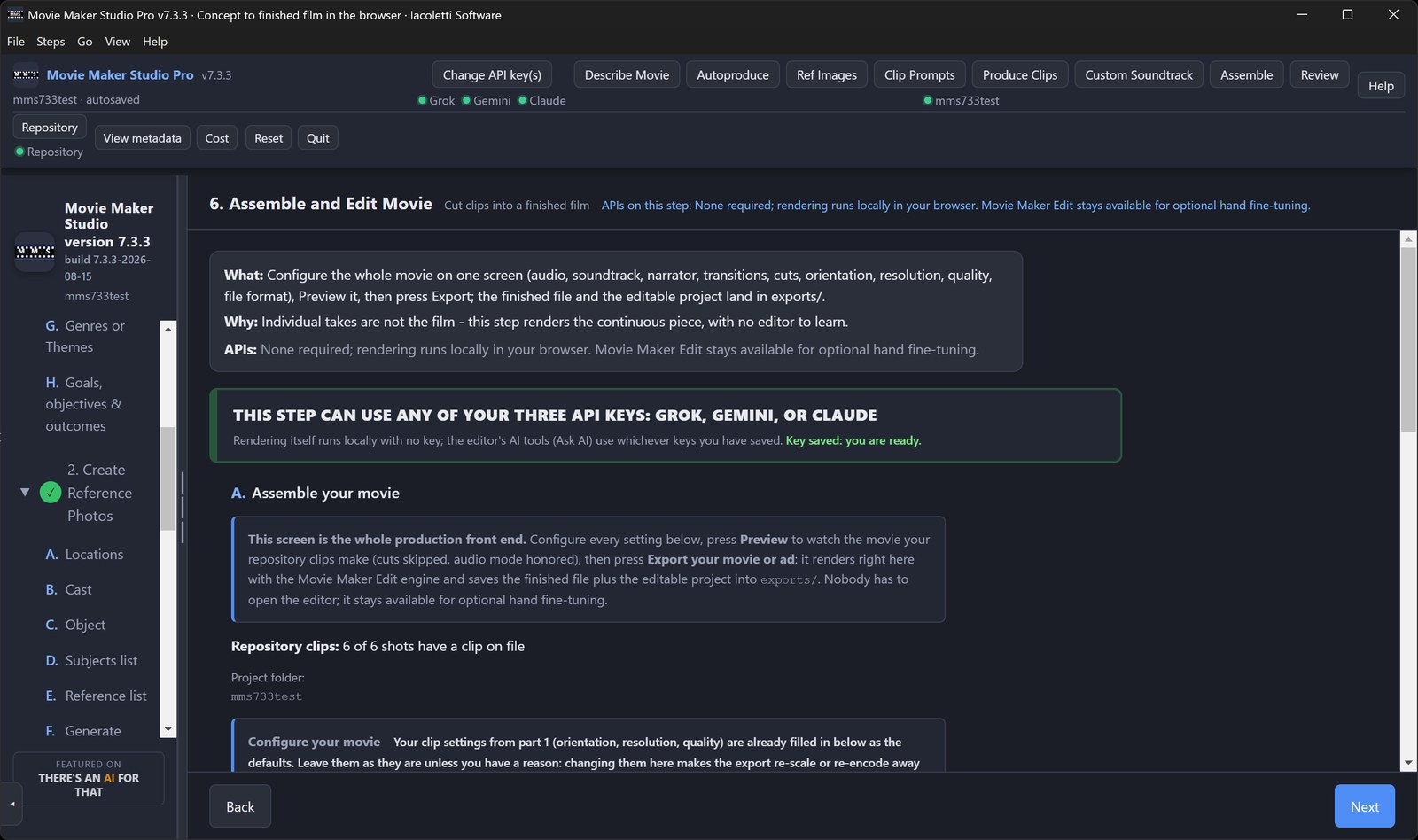Open the Steps menu
The width and height of the screenshot is (1418, 840).
pyautogui.click(x=51, y=42)
